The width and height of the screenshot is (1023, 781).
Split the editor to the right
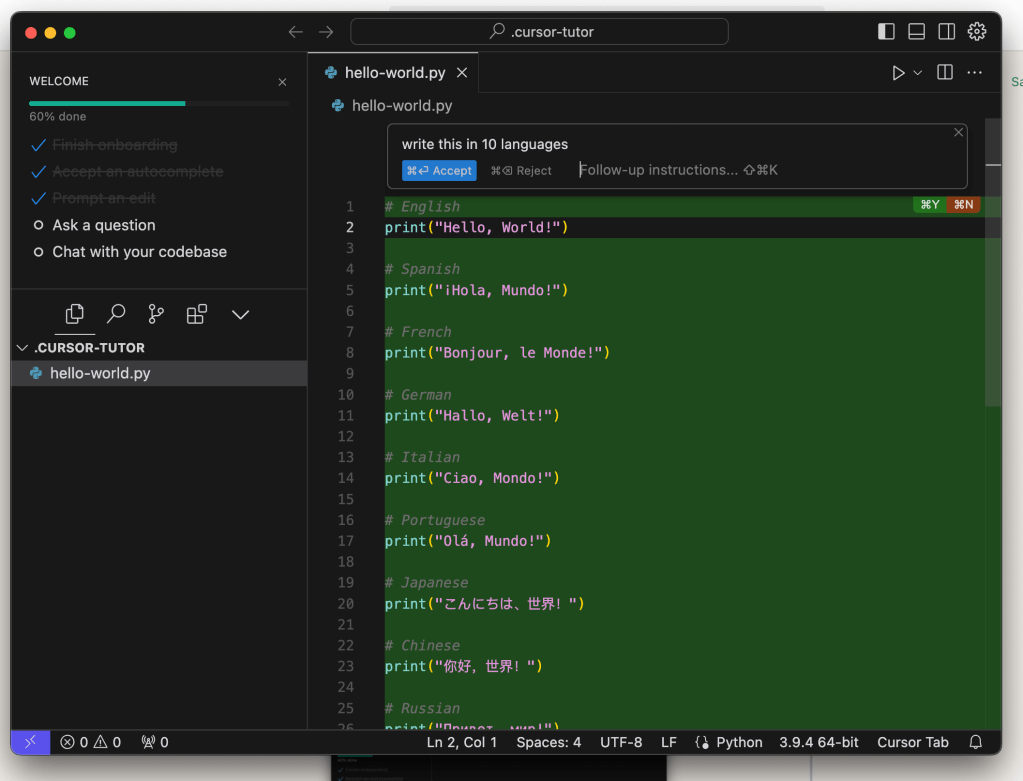[945, 72]
